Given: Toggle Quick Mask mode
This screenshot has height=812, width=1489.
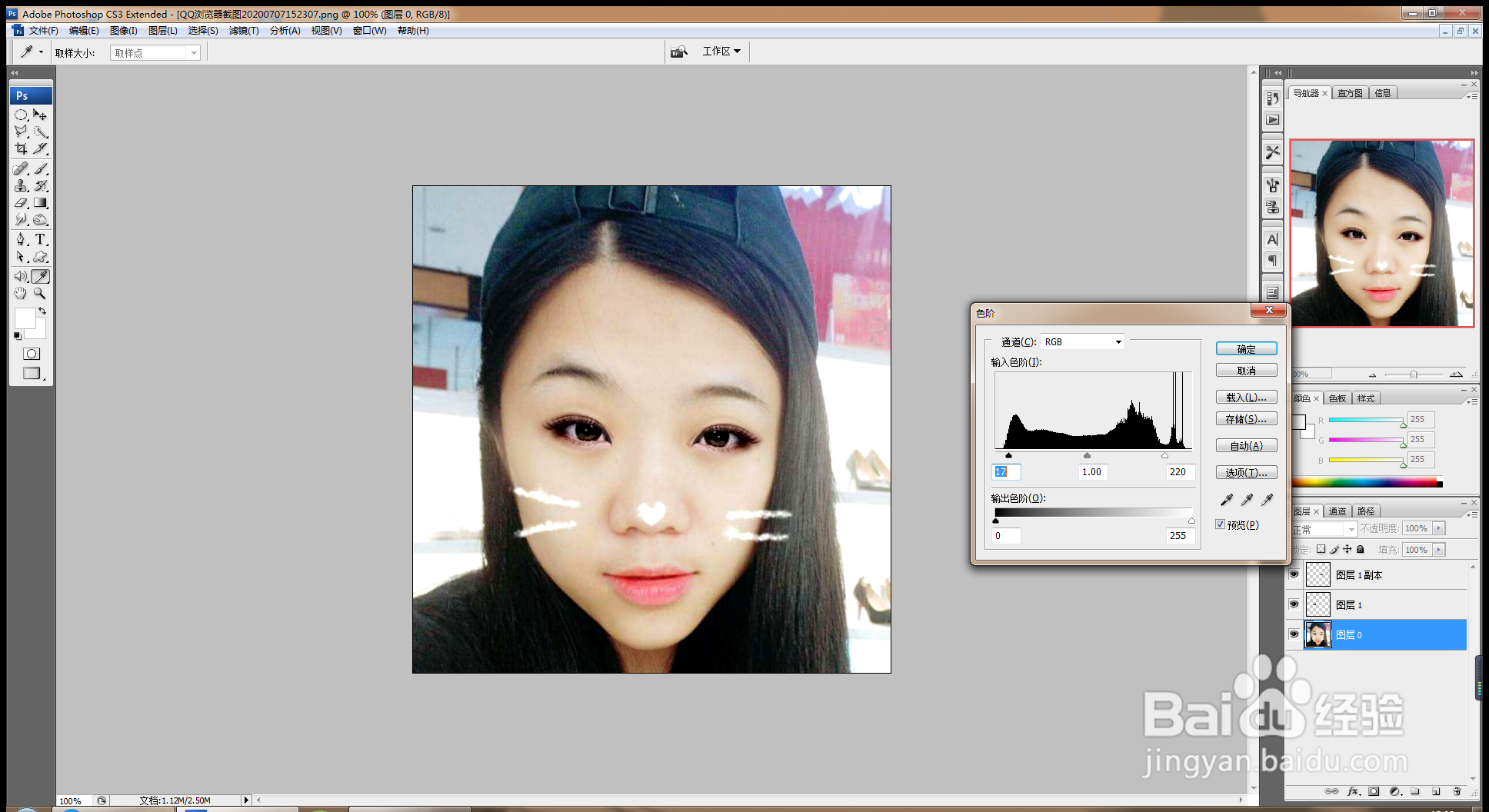Looking at the screenshot, I should coord(32,354).
